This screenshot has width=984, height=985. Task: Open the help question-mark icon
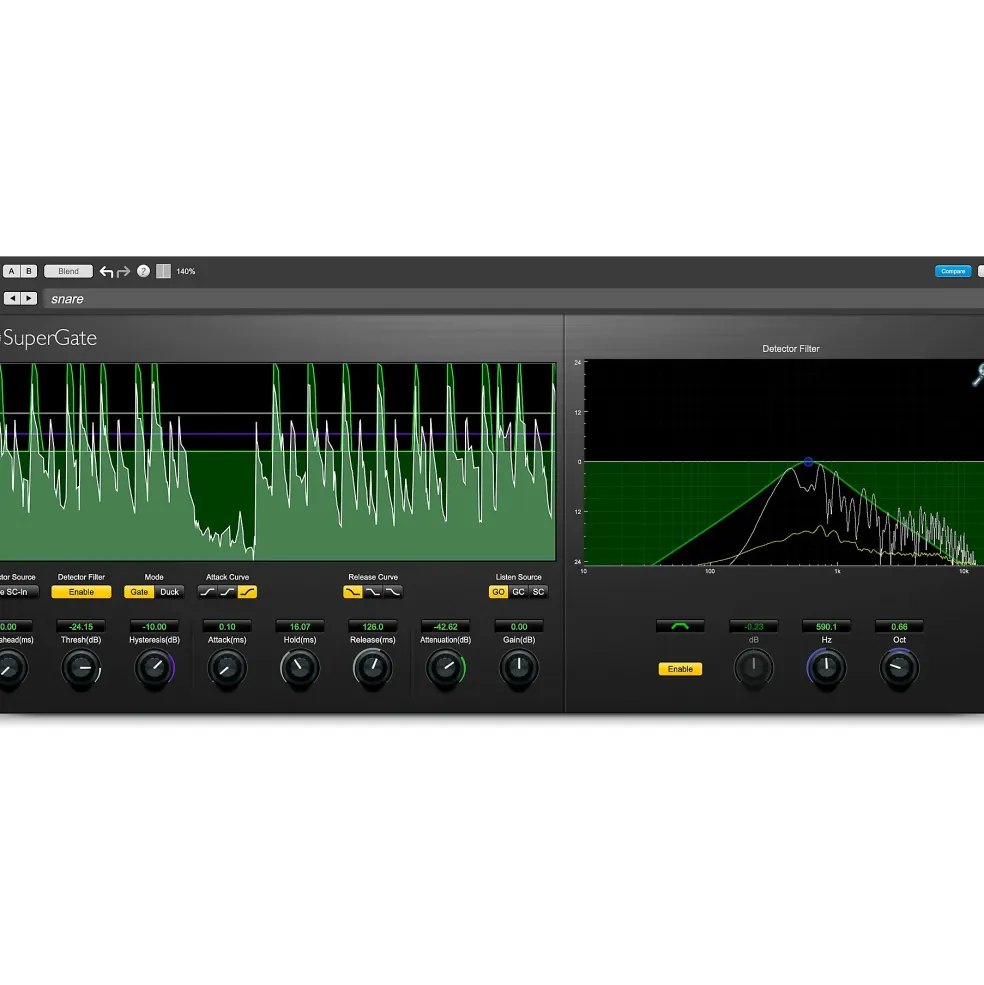coord(143,271)
